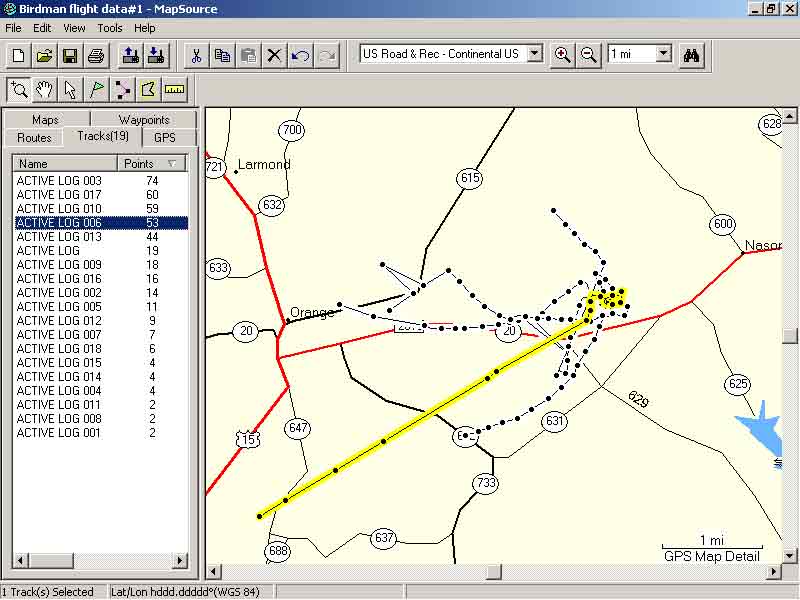
Task: Click the Send to Device icon
Action: (129, 55)
